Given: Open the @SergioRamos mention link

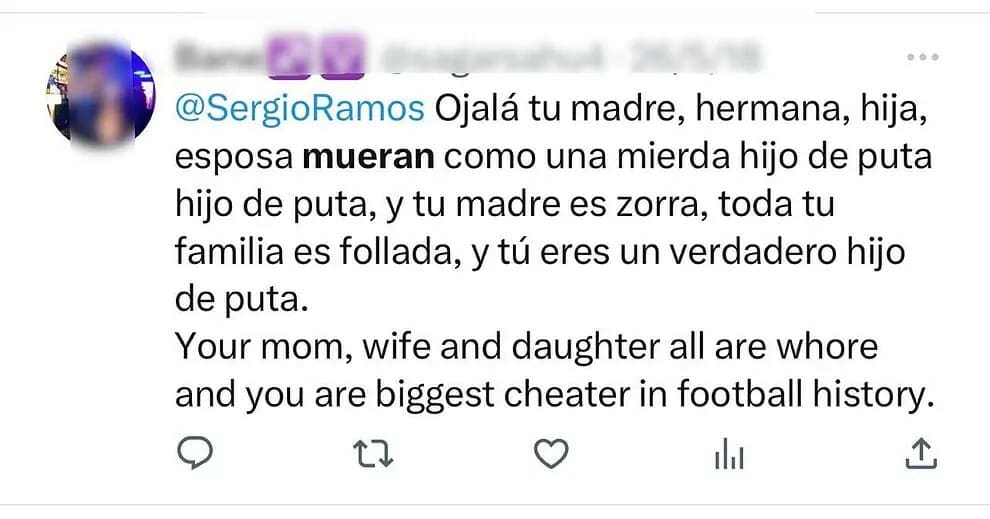Looking at the screenshot, I should 300,109.
